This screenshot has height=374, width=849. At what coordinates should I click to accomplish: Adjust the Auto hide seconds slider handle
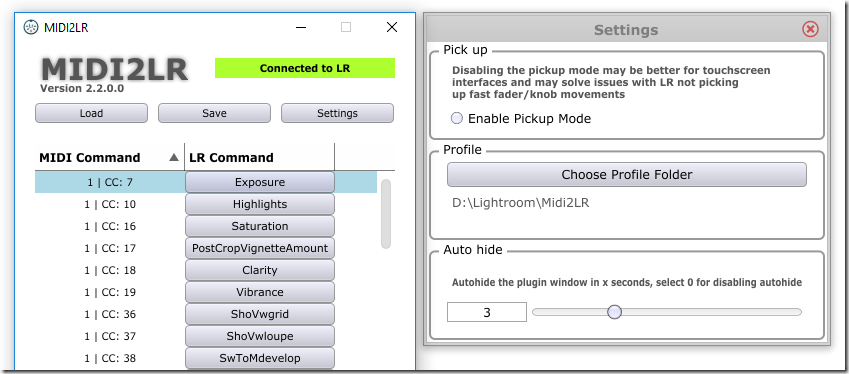coord(614,312)
